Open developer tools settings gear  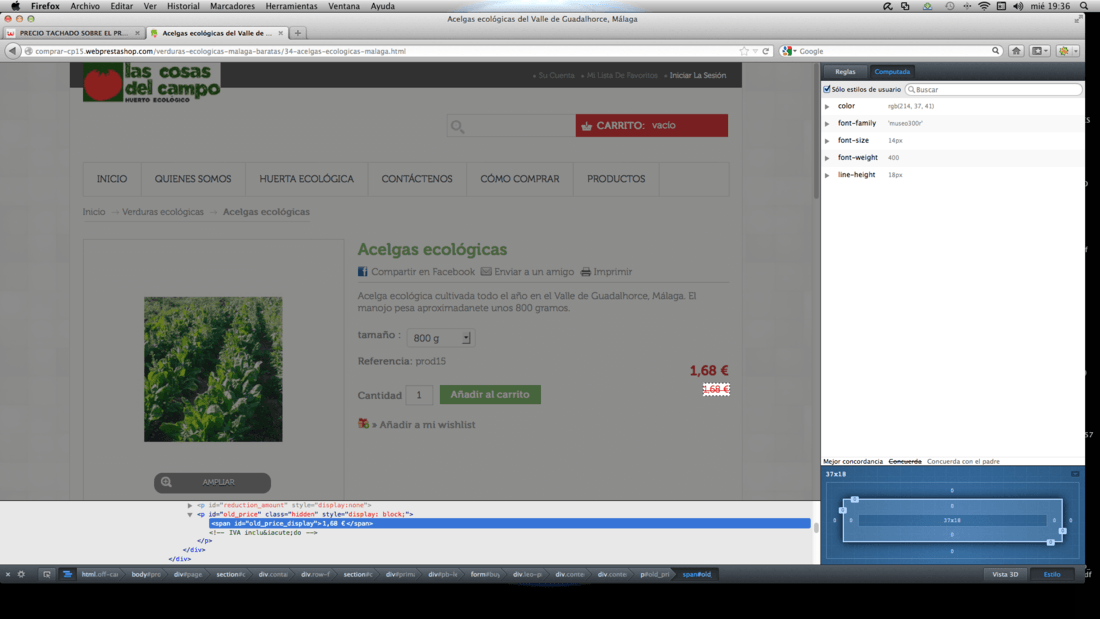tap(21, 574)
